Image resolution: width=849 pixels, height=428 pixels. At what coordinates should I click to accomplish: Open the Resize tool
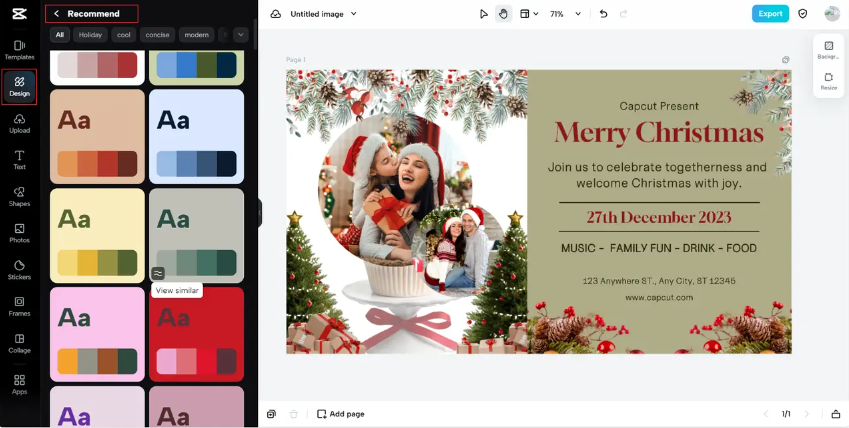point(828,81)
